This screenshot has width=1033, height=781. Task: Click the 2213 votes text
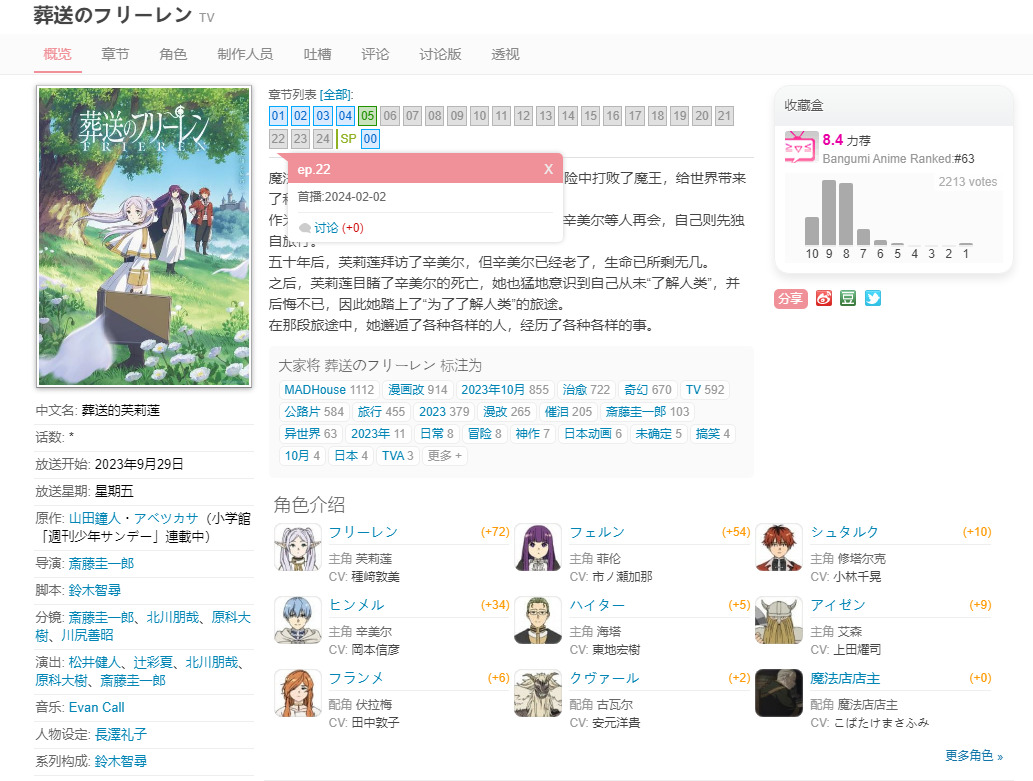[968, 182]
